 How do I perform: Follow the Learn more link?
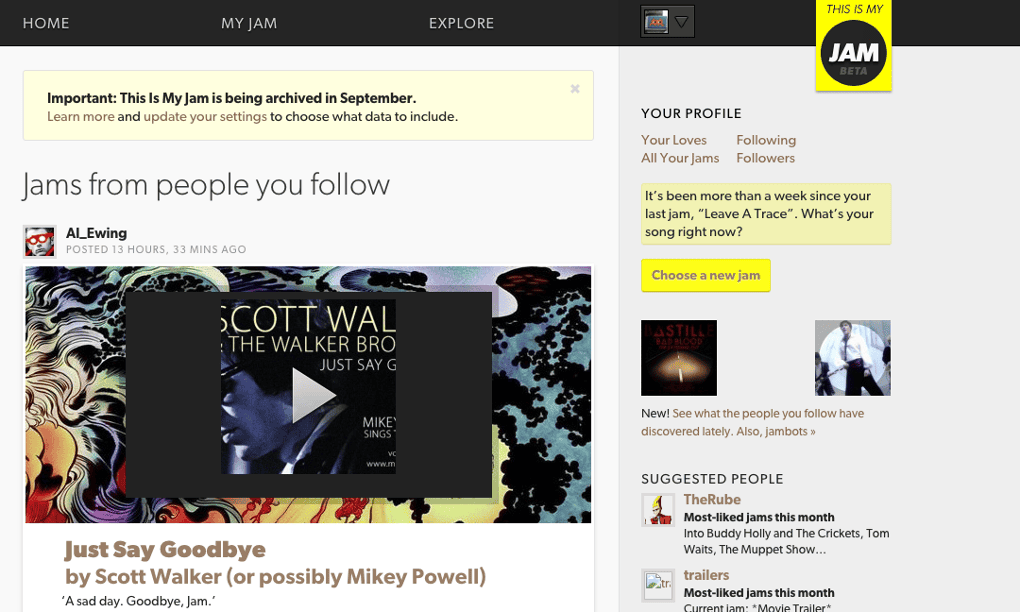tap(80, 116)
